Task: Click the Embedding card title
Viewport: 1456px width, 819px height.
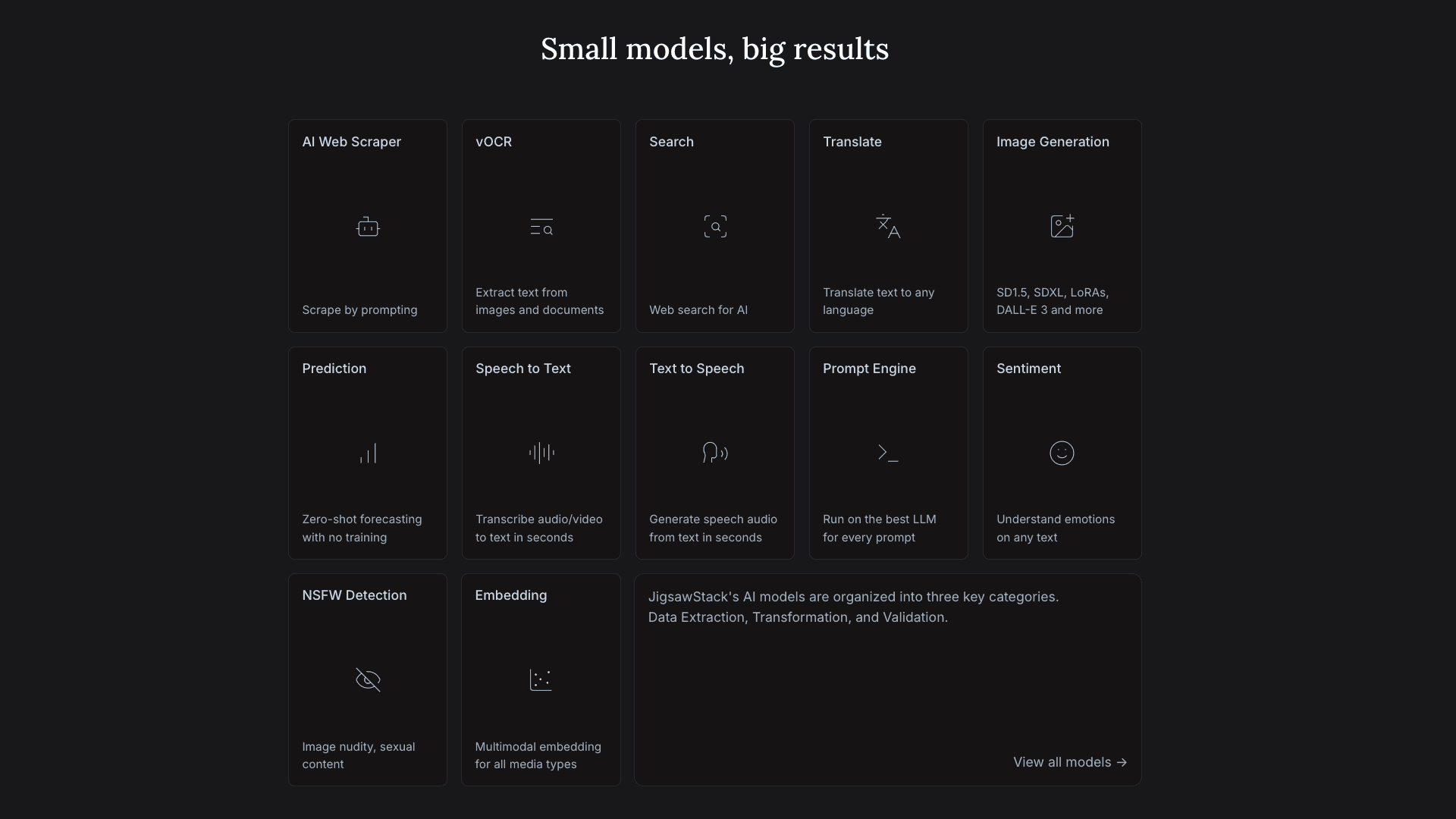Action: (510, 595)
